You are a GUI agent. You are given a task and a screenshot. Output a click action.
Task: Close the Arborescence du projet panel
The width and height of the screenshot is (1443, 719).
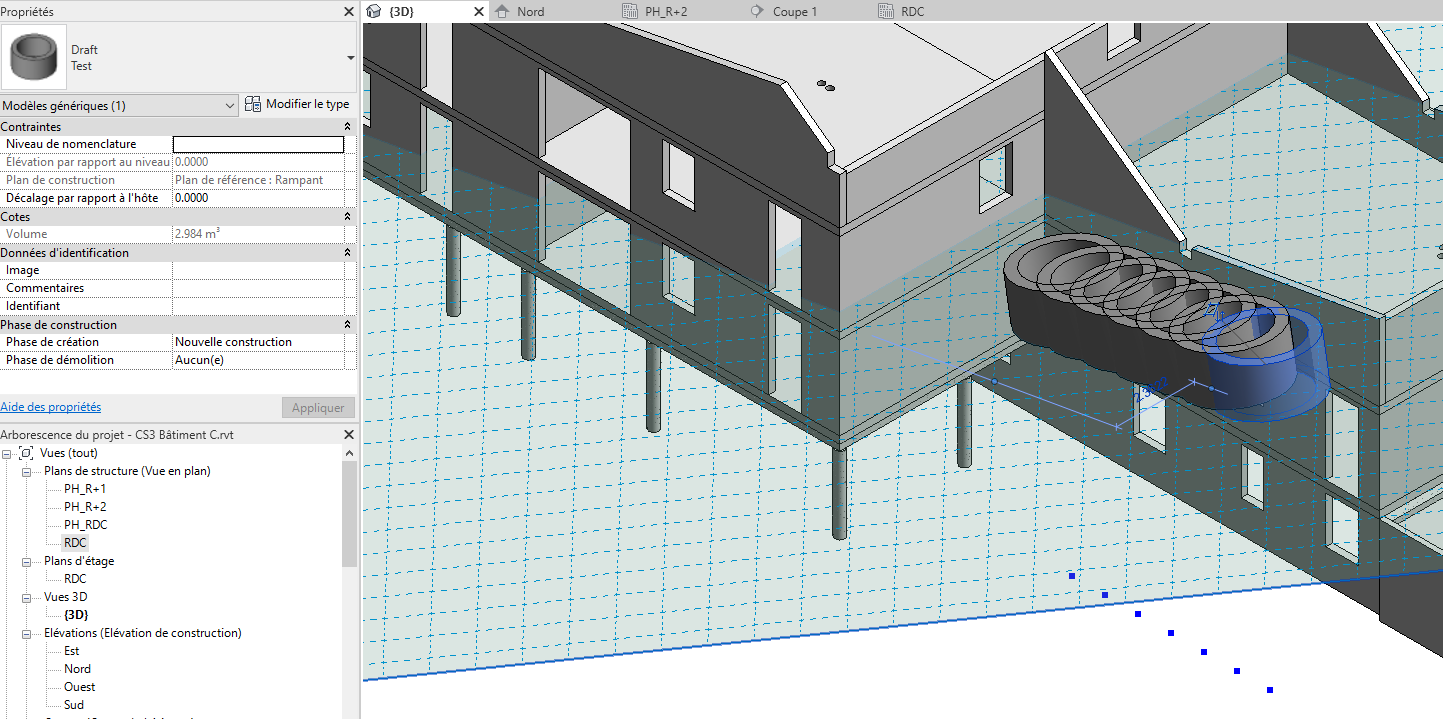click(x=348, y=435)
